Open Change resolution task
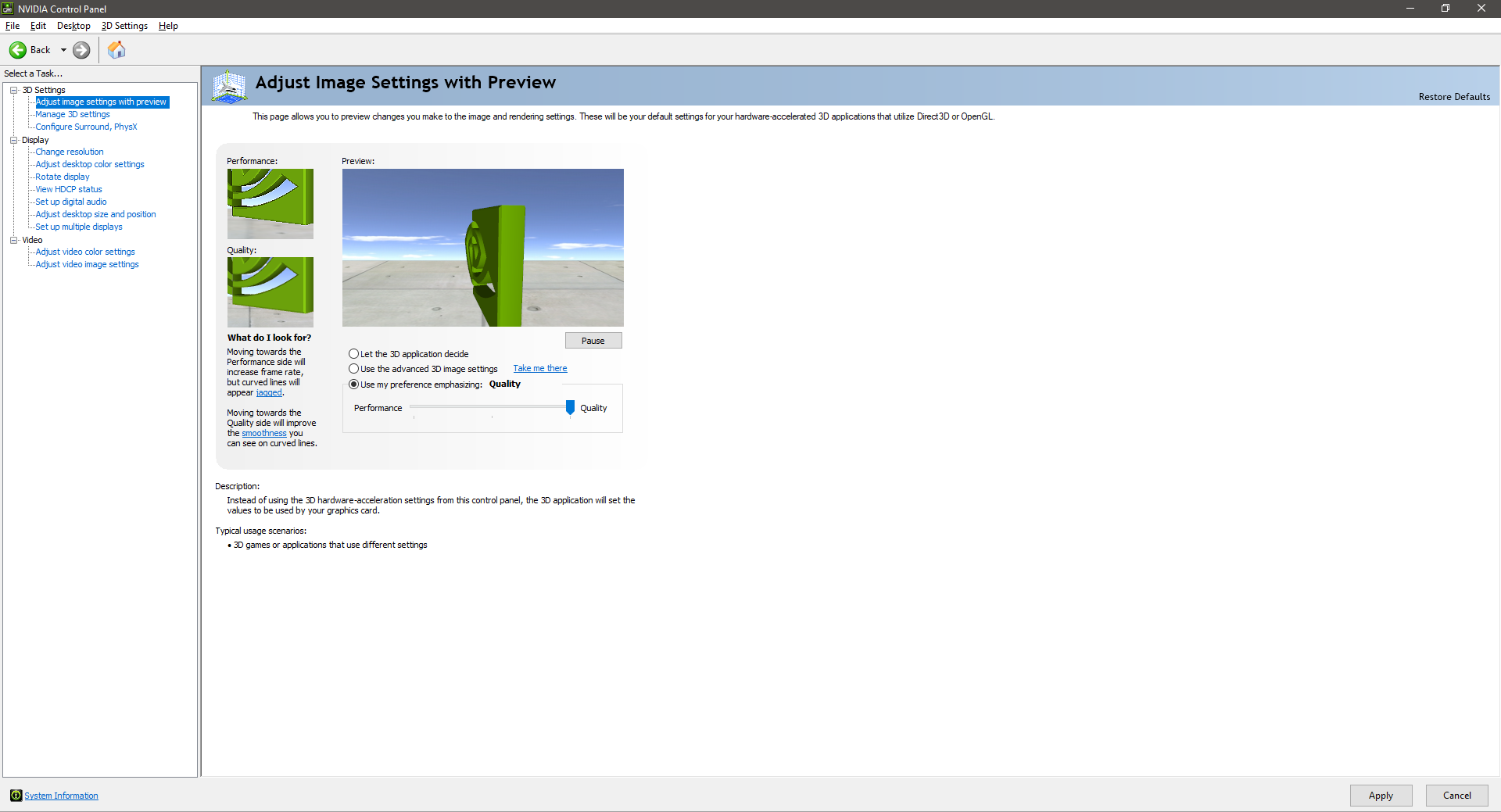Screen dimensions: 1501x812 click(70, 152)
